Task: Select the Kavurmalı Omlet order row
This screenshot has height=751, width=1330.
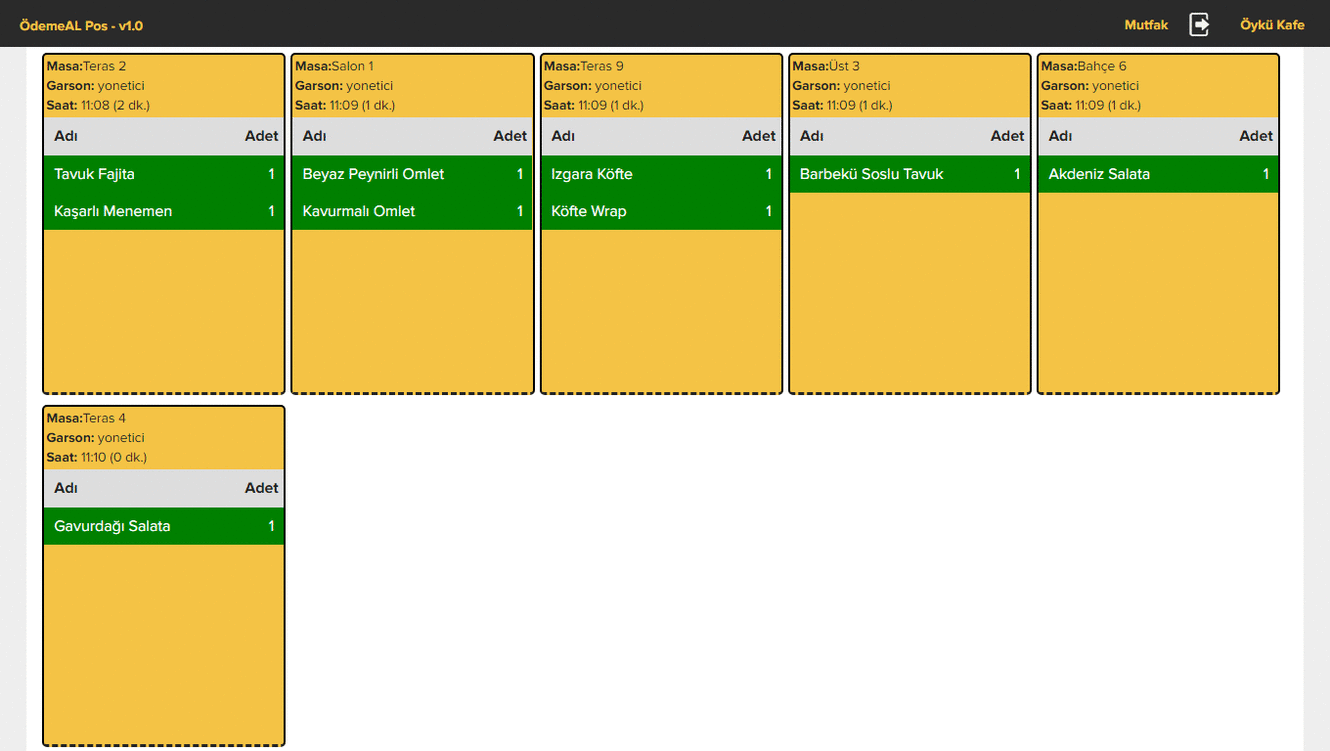Action: point(412,211)
